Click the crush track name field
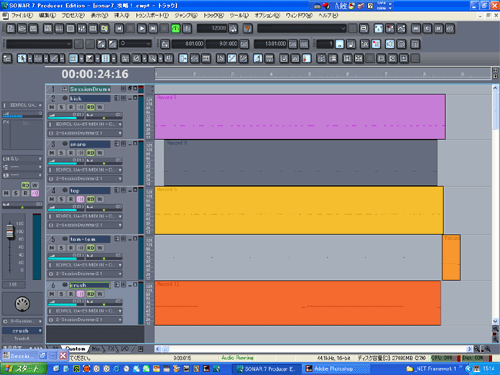The width and height of the screenshot is (500, 375). 89,285
